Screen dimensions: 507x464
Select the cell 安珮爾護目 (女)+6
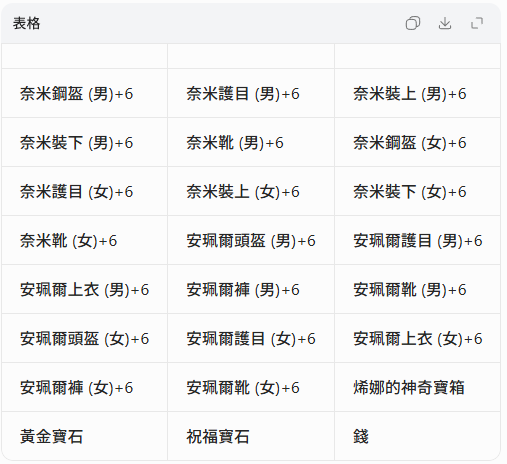[x=251, y=338]
